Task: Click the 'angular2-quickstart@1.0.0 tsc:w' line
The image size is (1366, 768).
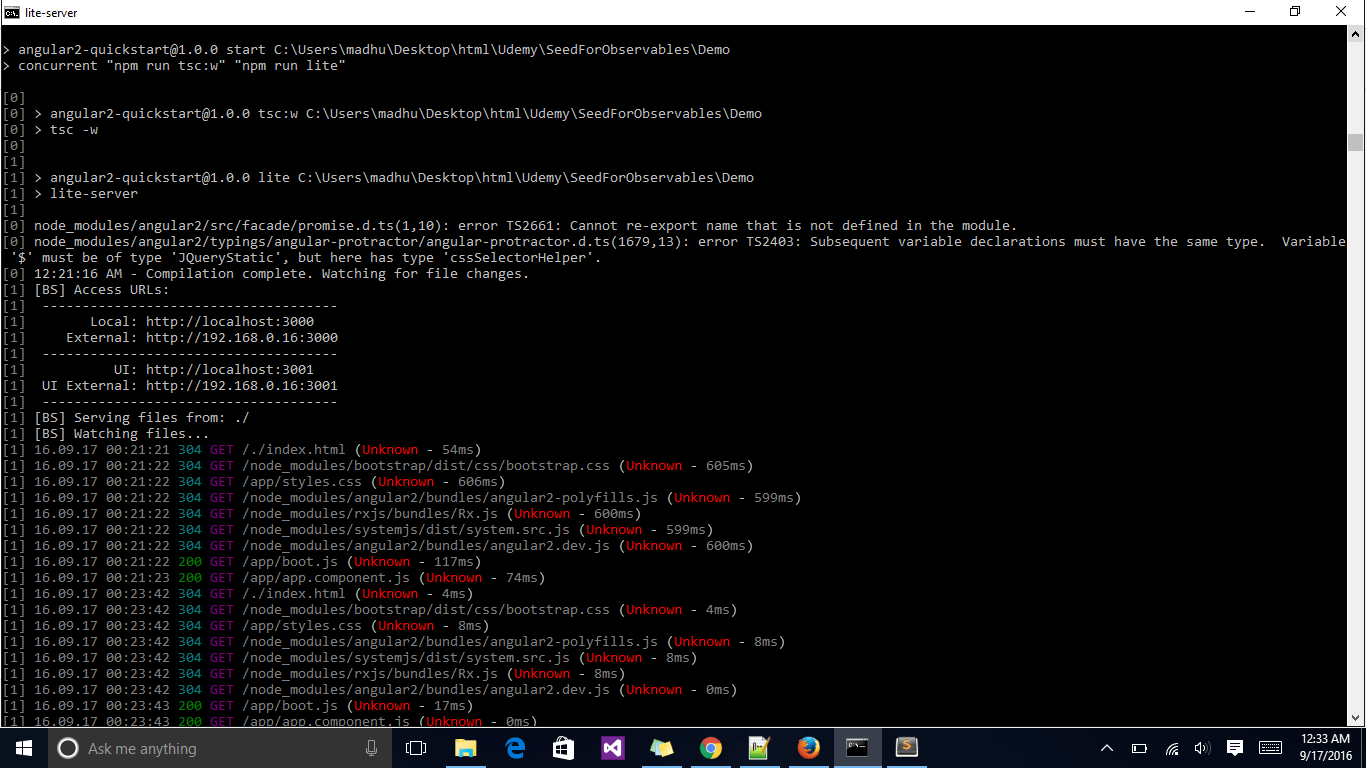Action: pos(397,114)
